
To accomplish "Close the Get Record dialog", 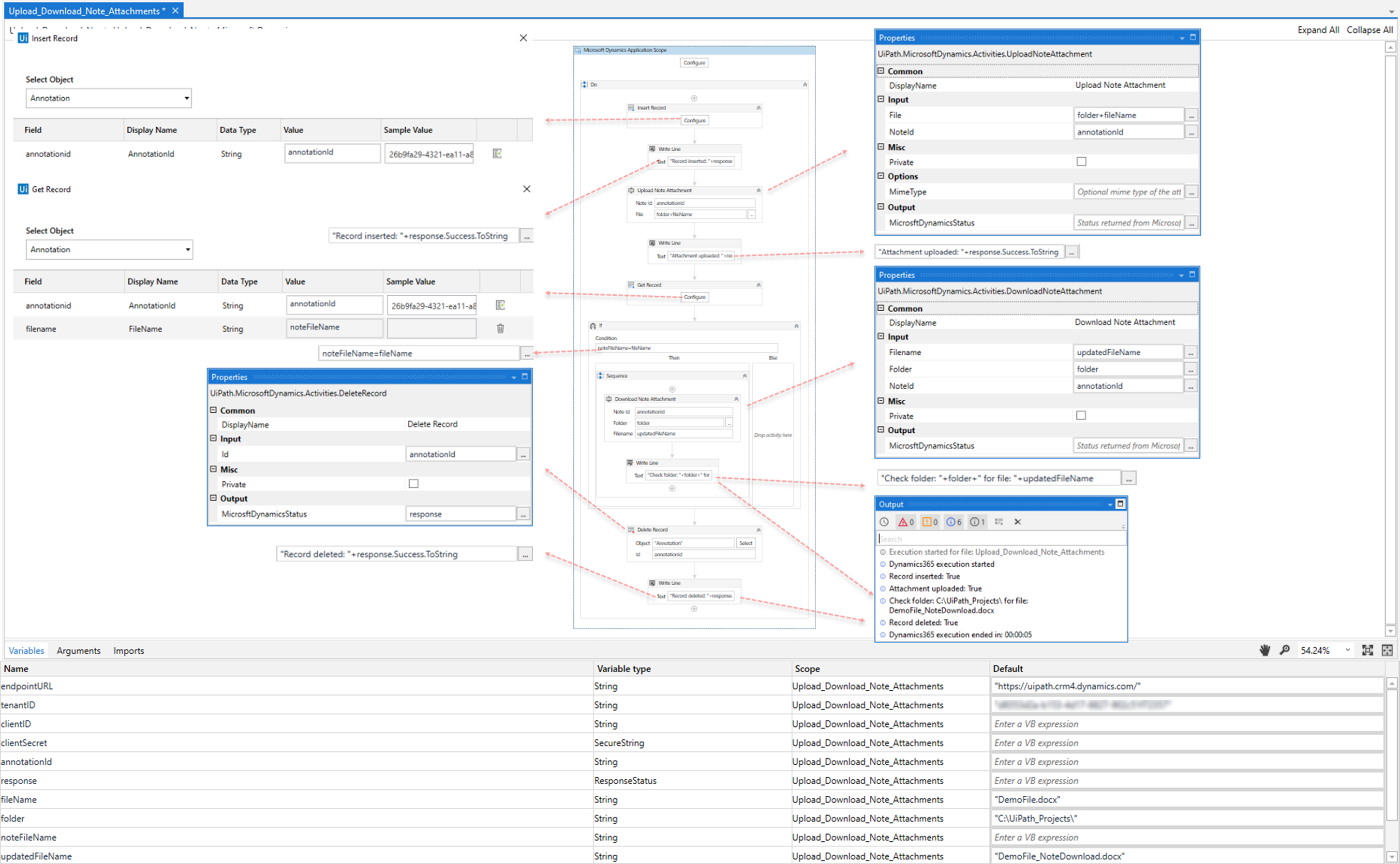I will coord(526,189).
